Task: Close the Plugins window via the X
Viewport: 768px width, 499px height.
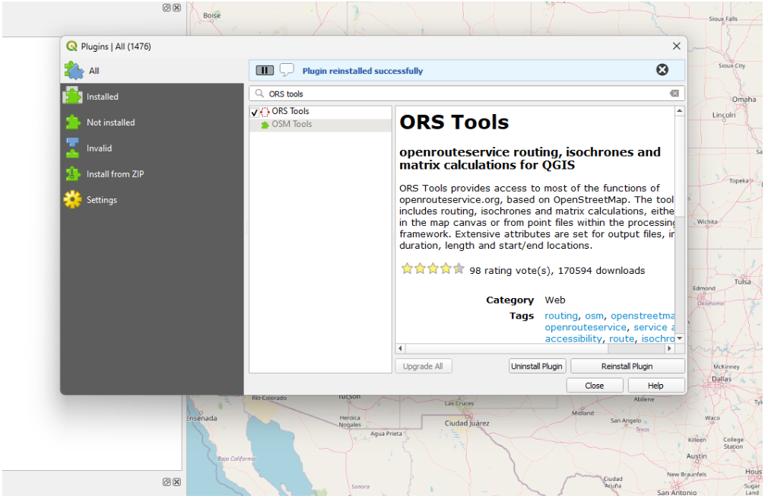Action: 676,46
